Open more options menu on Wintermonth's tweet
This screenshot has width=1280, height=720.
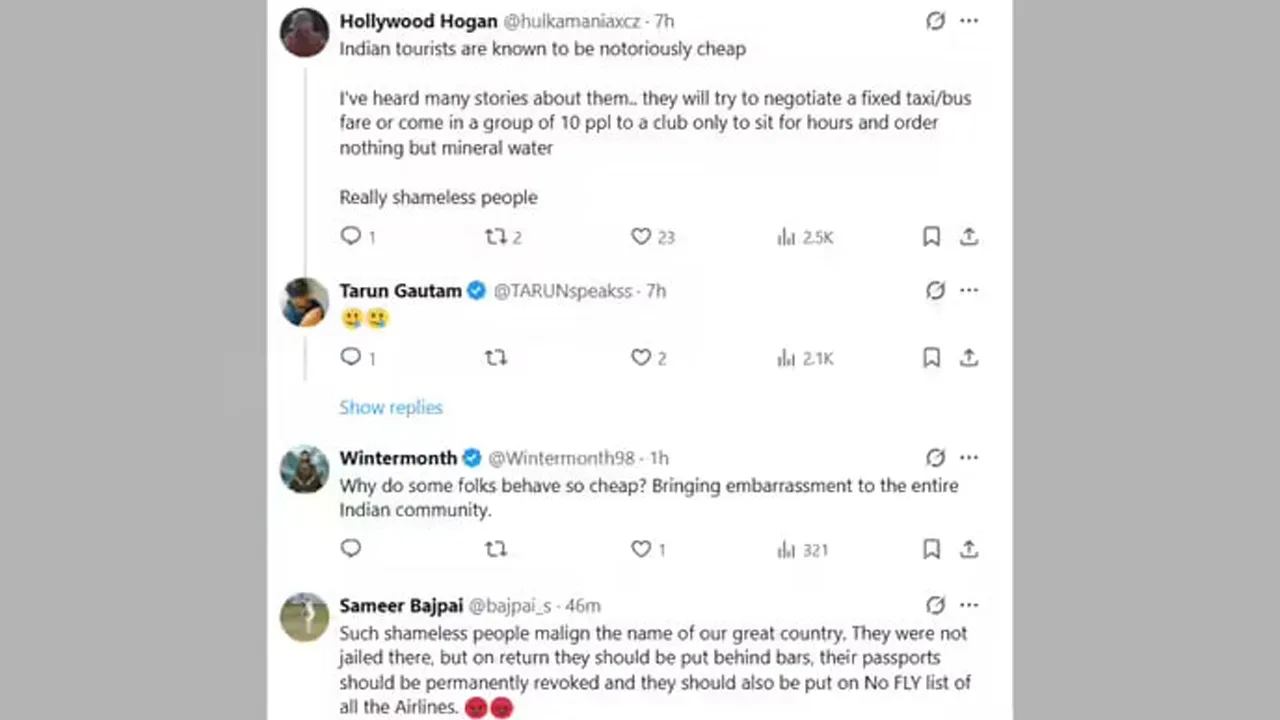click(969, 458)
